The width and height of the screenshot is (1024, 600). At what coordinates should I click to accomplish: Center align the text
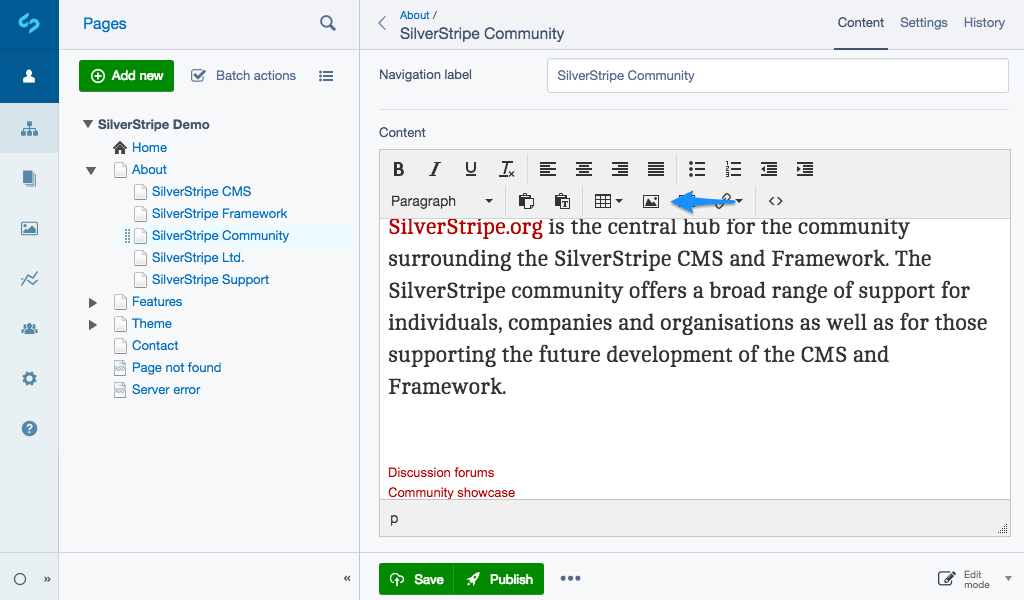[x=584, y=169]
